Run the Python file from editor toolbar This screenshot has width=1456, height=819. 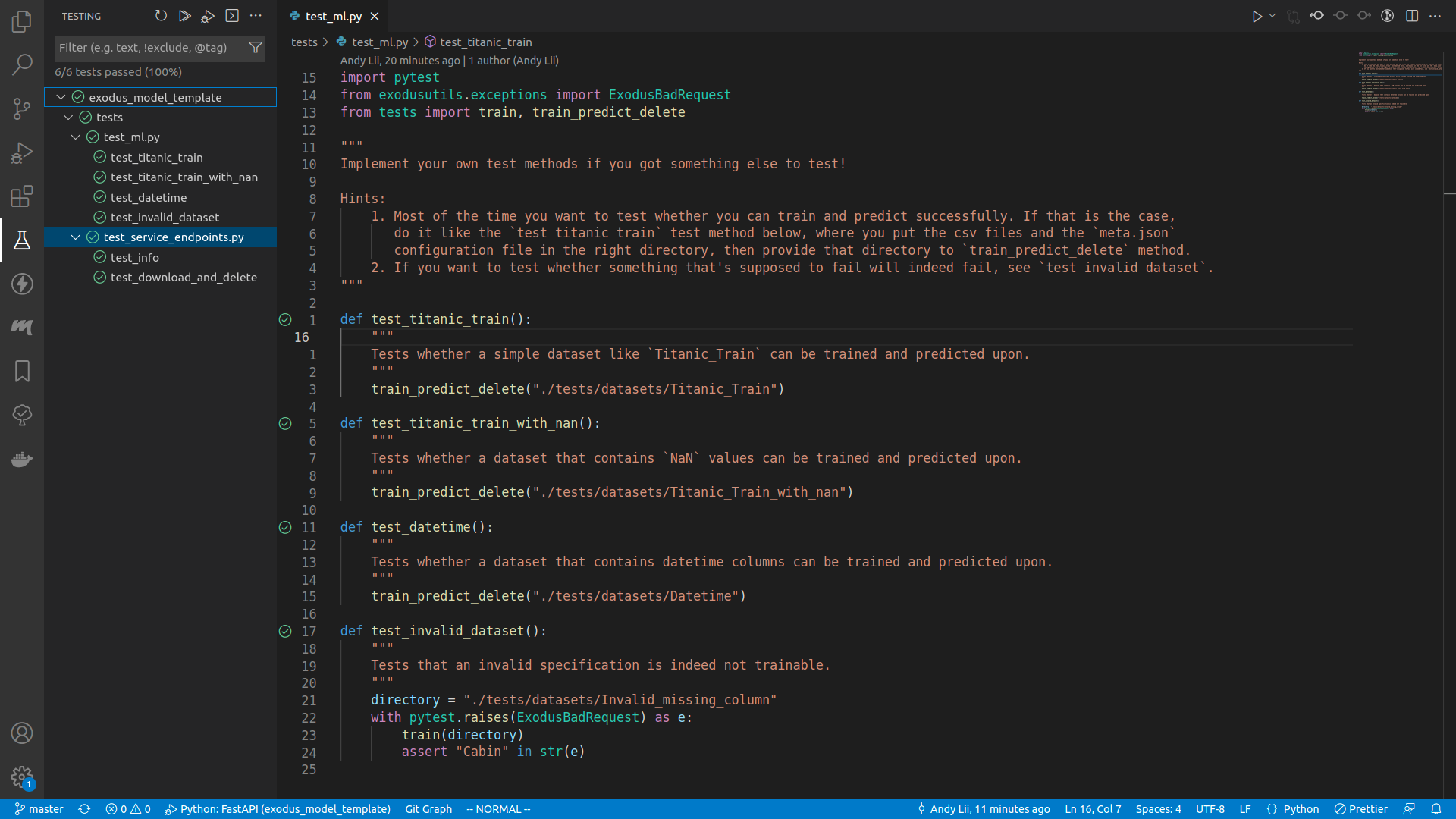[x=1257, y=16]
